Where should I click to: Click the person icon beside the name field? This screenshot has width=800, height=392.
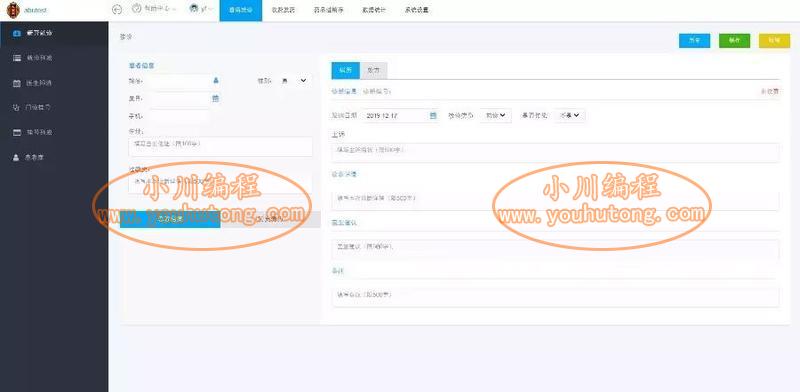point(216,81)
